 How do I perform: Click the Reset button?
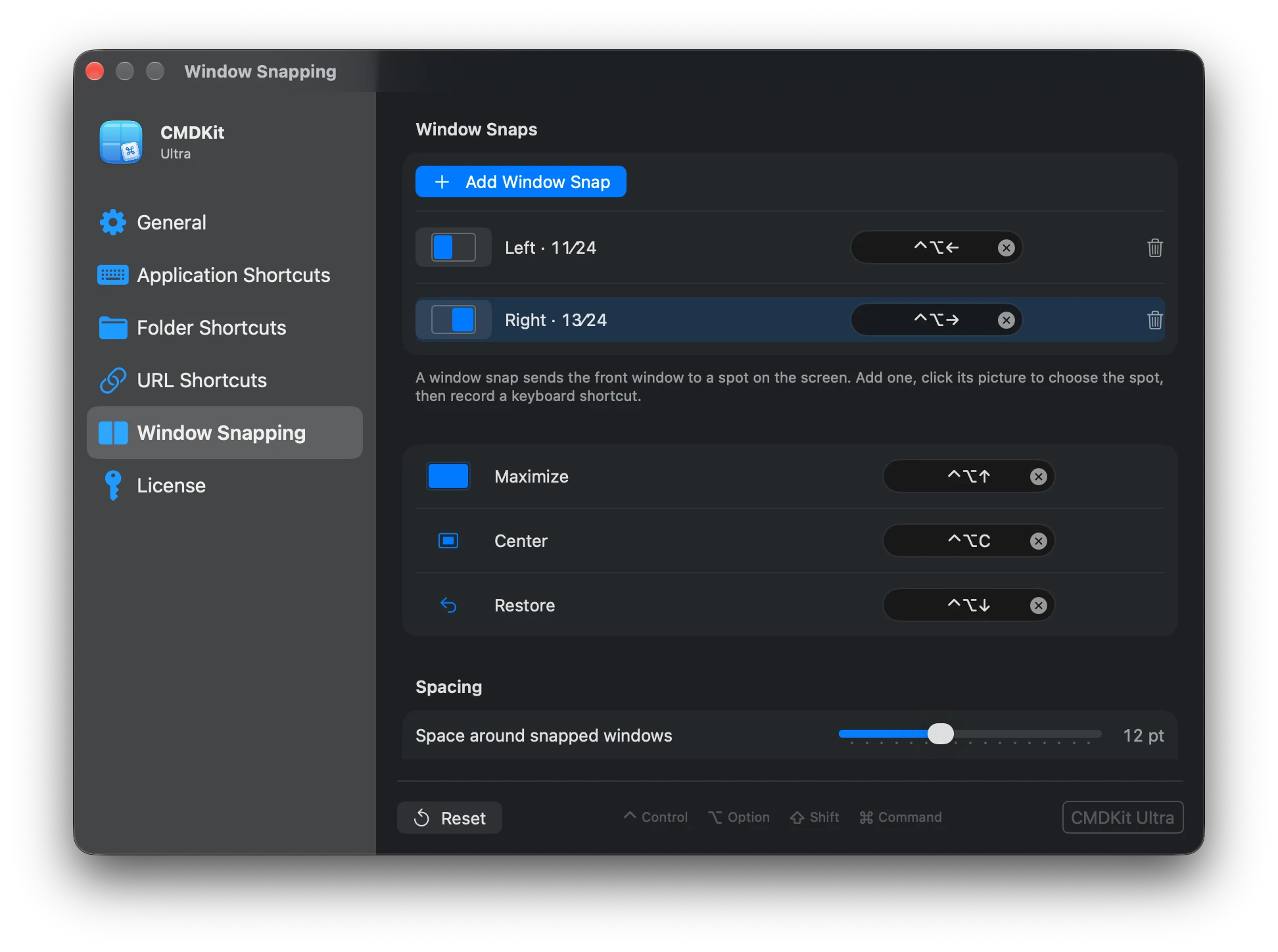point(450,818)
